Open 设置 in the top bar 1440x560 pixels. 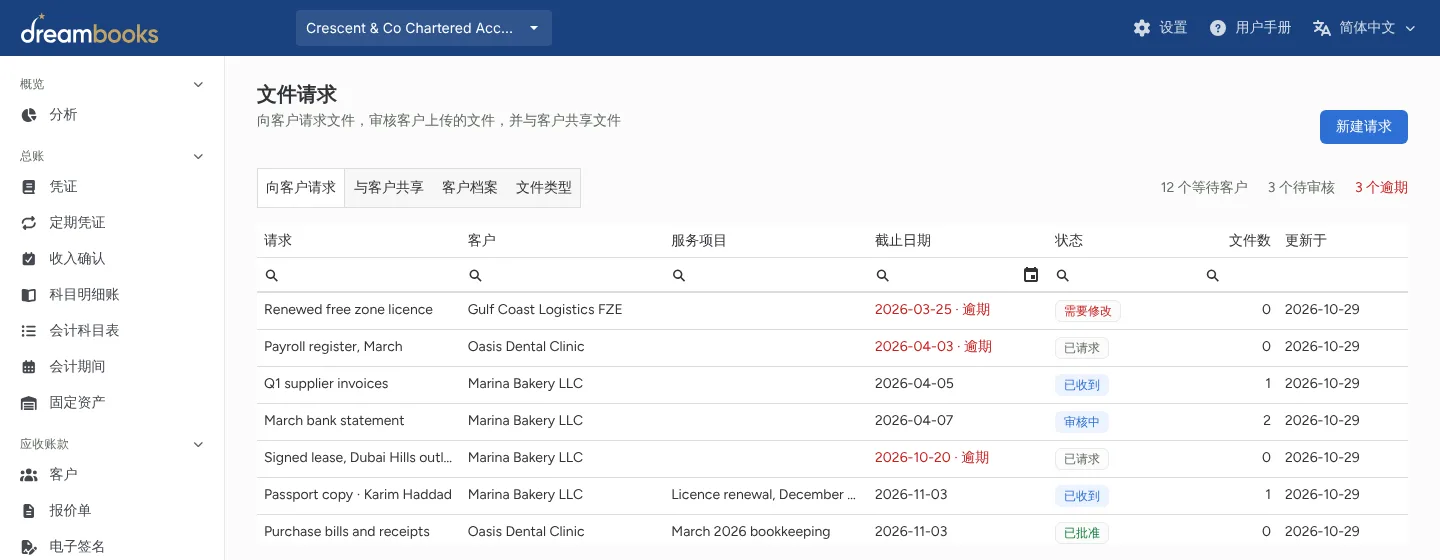(x=1160, y=28)
